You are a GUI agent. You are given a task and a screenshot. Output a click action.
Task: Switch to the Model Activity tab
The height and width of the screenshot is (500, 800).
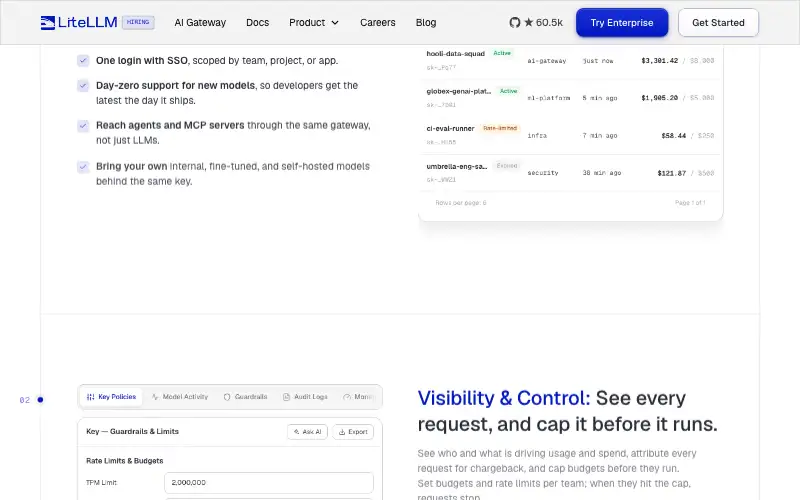(180, 397)
